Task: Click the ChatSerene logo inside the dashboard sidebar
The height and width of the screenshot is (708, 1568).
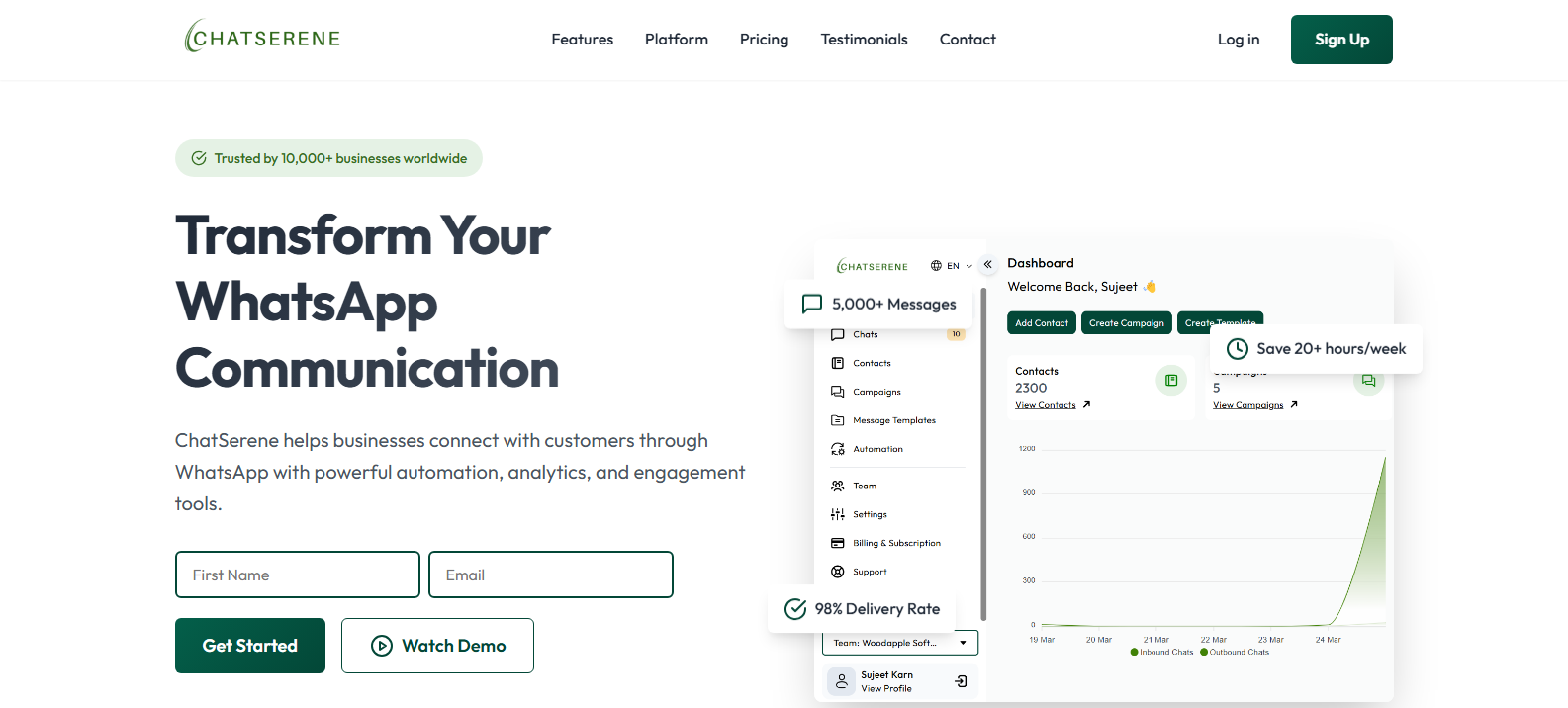Action: pyautogui.click(x=872, y=266)
